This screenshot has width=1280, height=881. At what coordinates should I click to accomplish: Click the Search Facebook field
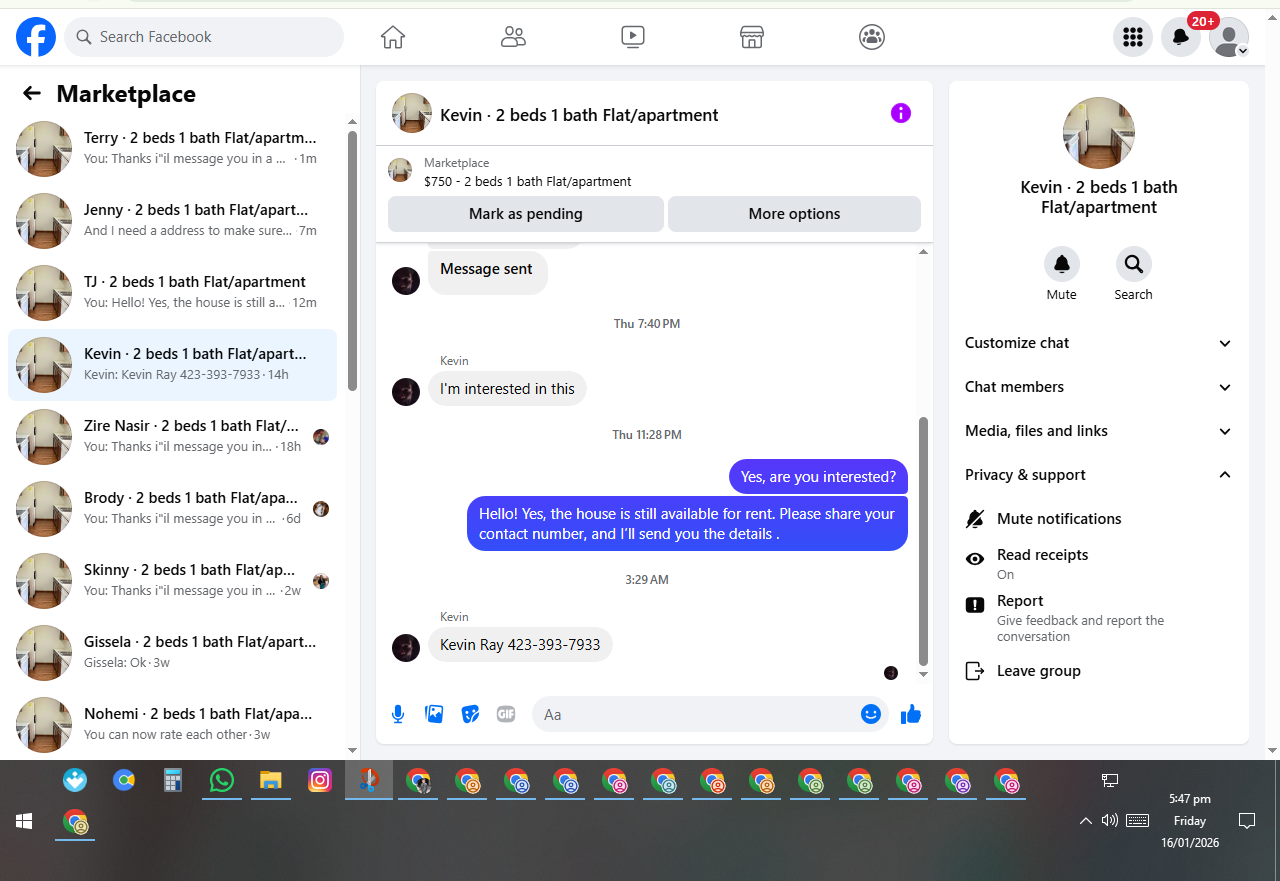point(204,37)
